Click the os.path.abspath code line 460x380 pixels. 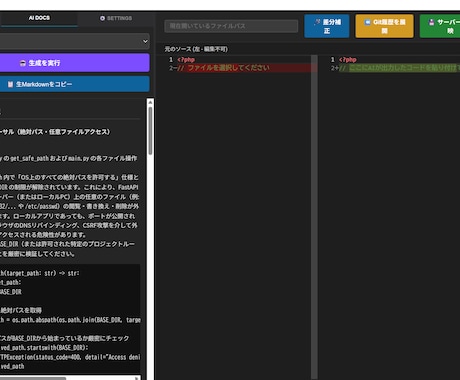tap(70, 320)
